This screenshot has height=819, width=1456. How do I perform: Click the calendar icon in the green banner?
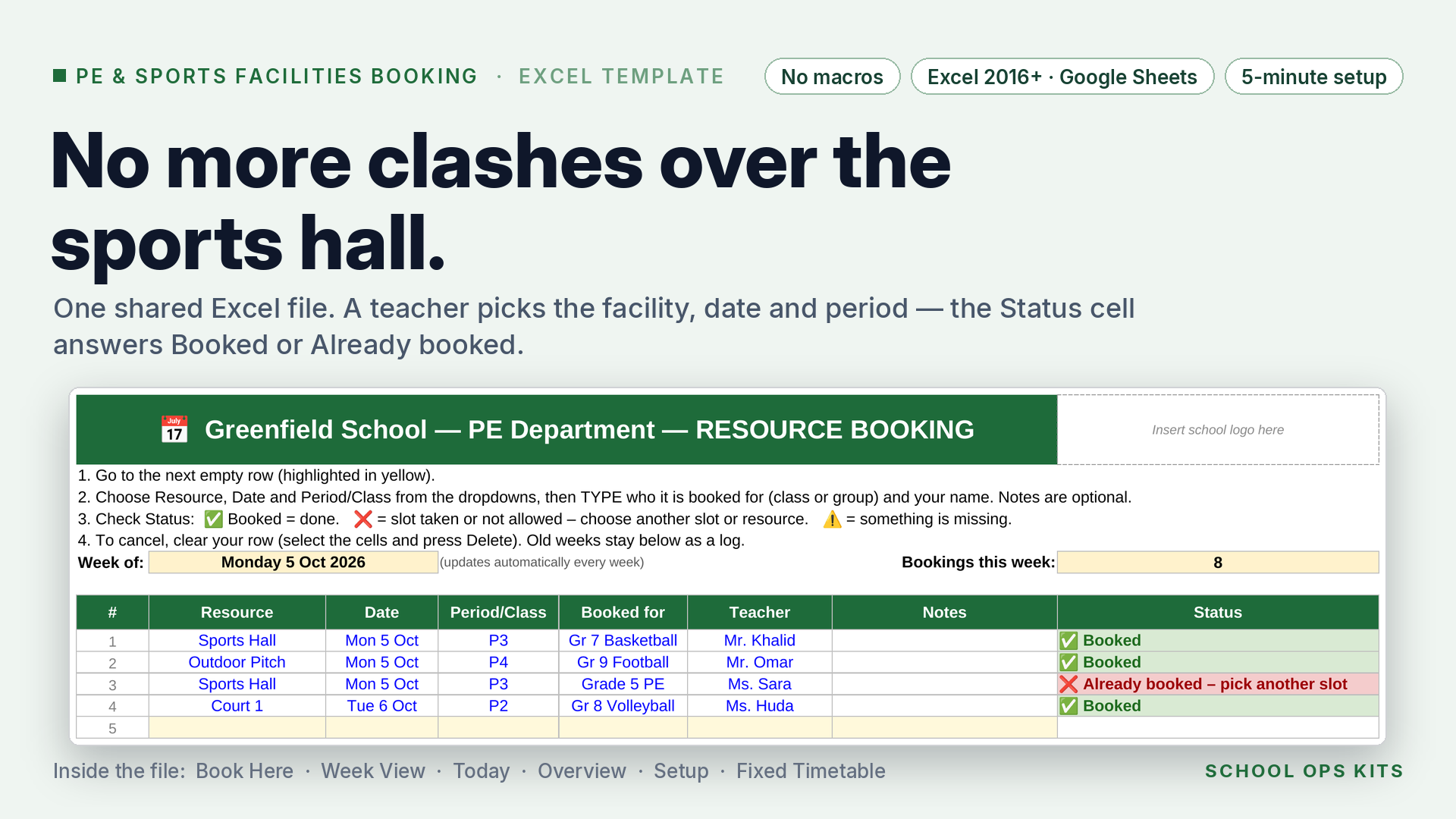point(174,429)
